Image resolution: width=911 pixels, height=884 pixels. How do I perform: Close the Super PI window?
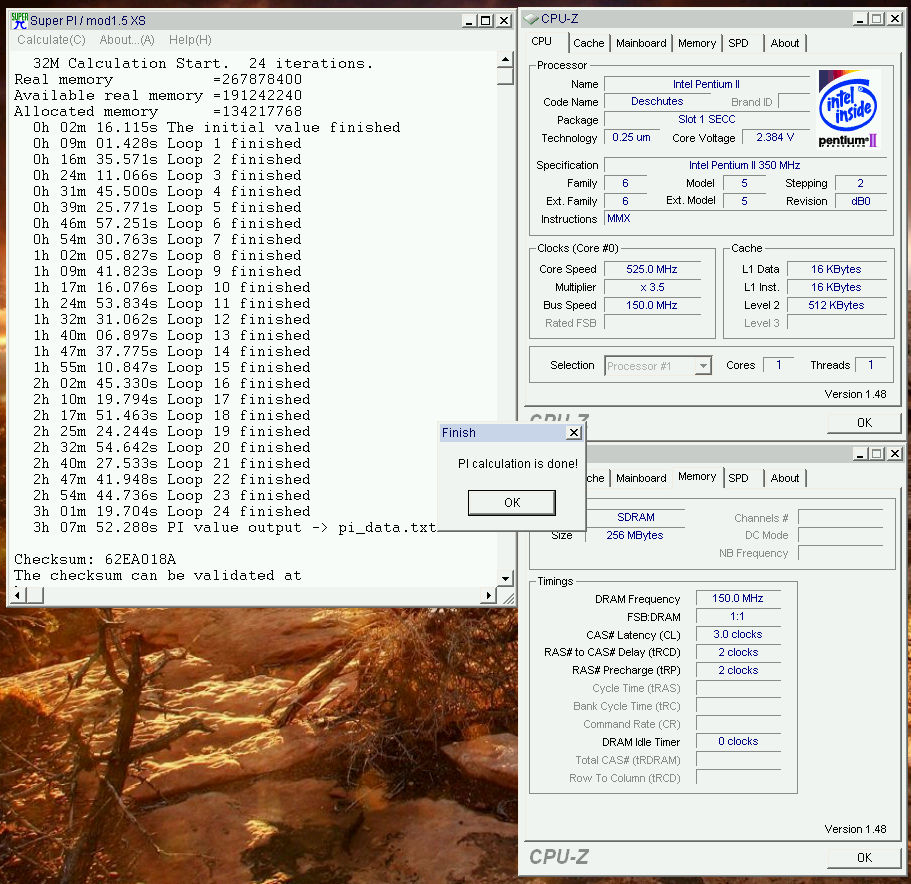pos(504,21)
